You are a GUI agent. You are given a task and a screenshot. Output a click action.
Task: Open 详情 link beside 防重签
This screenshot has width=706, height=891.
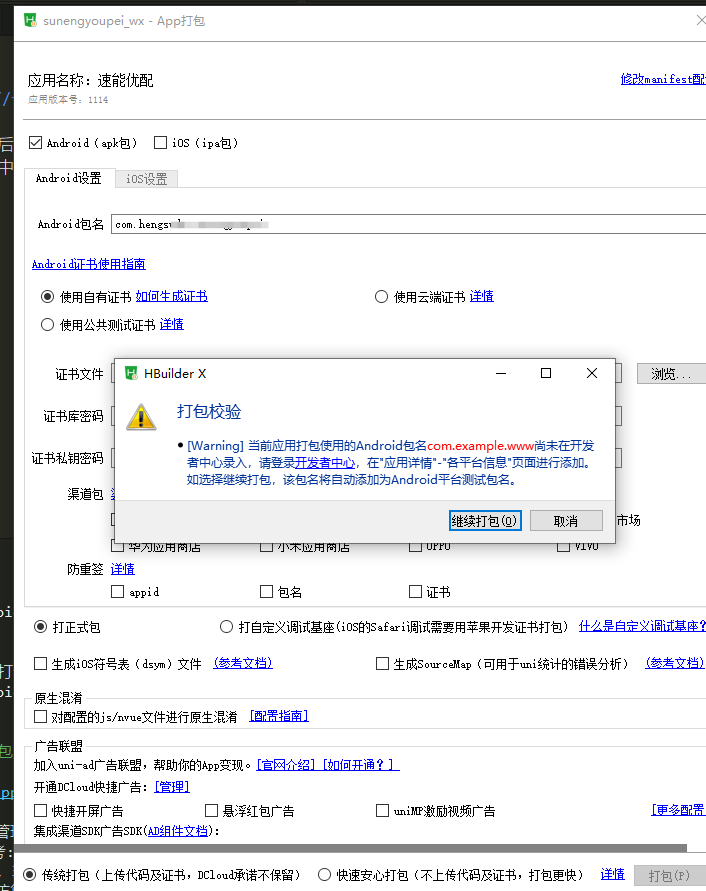(x=123, y=569)
